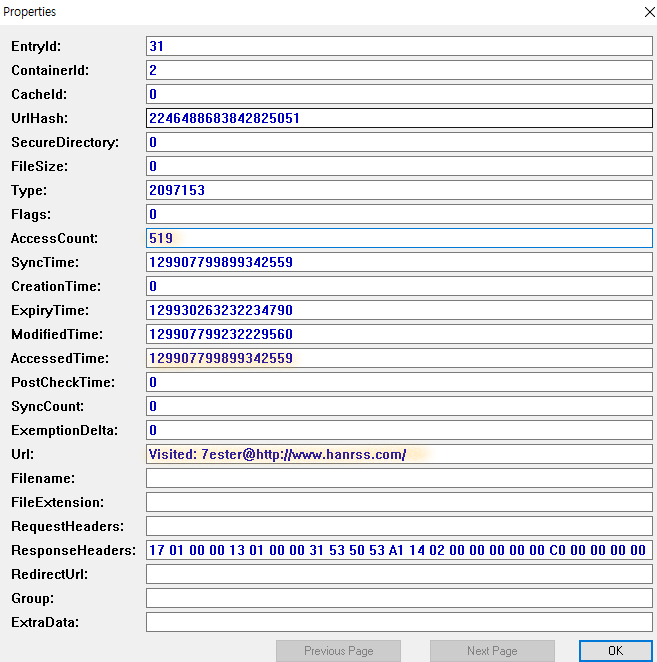Focus the UrlHash field

pyautogui.click(x=399, y=118)
